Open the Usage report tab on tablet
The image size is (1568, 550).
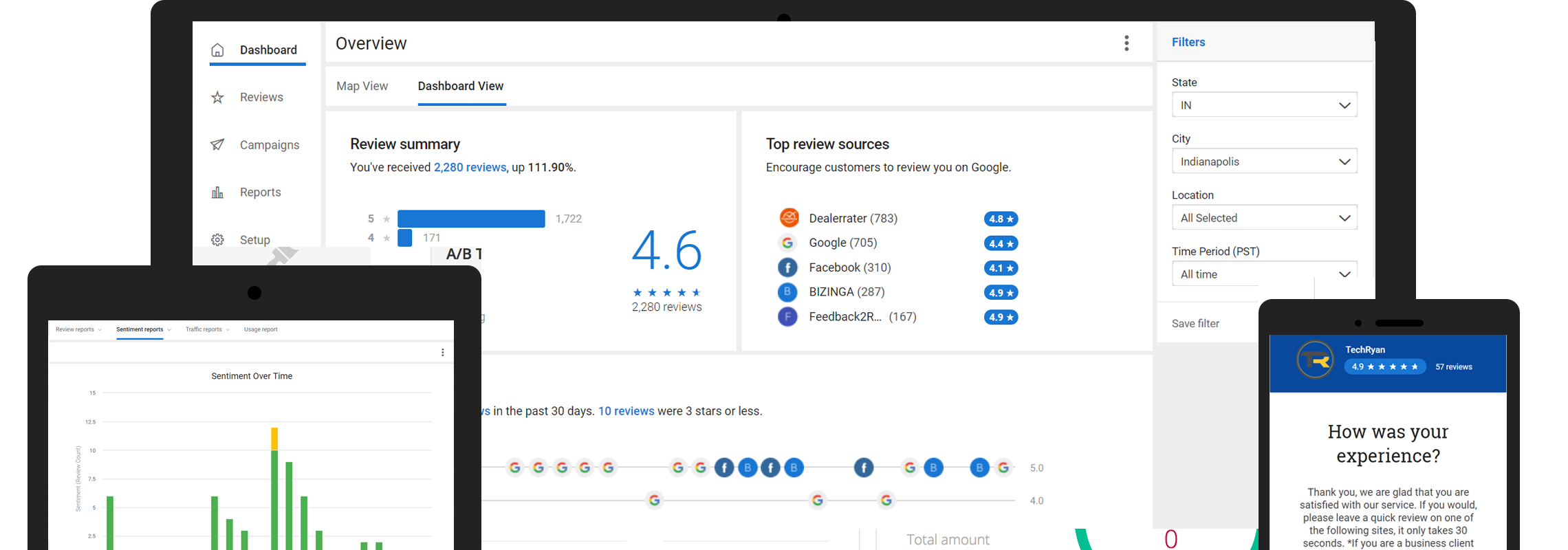[261, 329]
